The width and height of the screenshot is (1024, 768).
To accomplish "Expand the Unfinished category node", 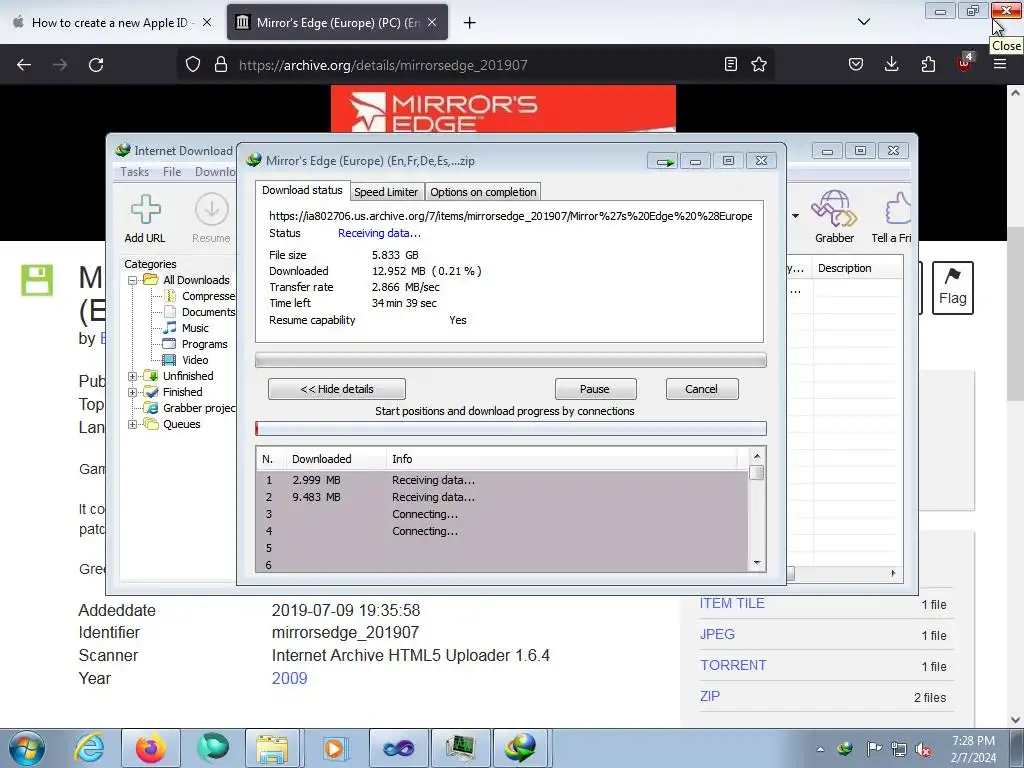I will coord(133,376).
